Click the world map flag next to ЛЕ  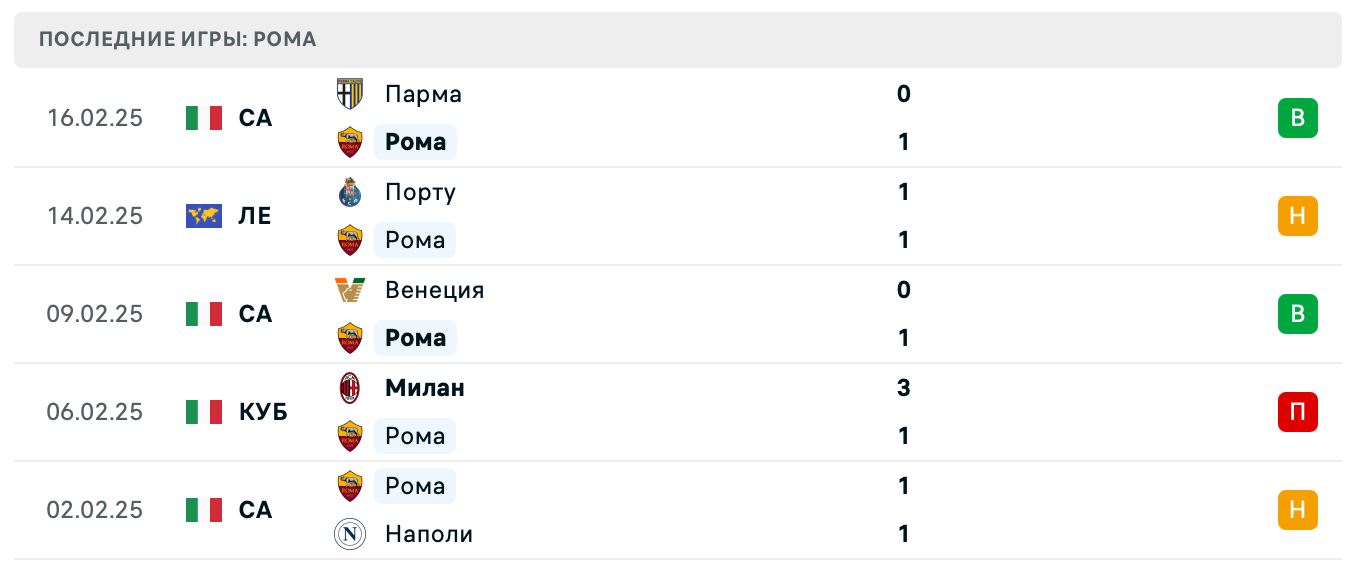click(x=203, y=215)
